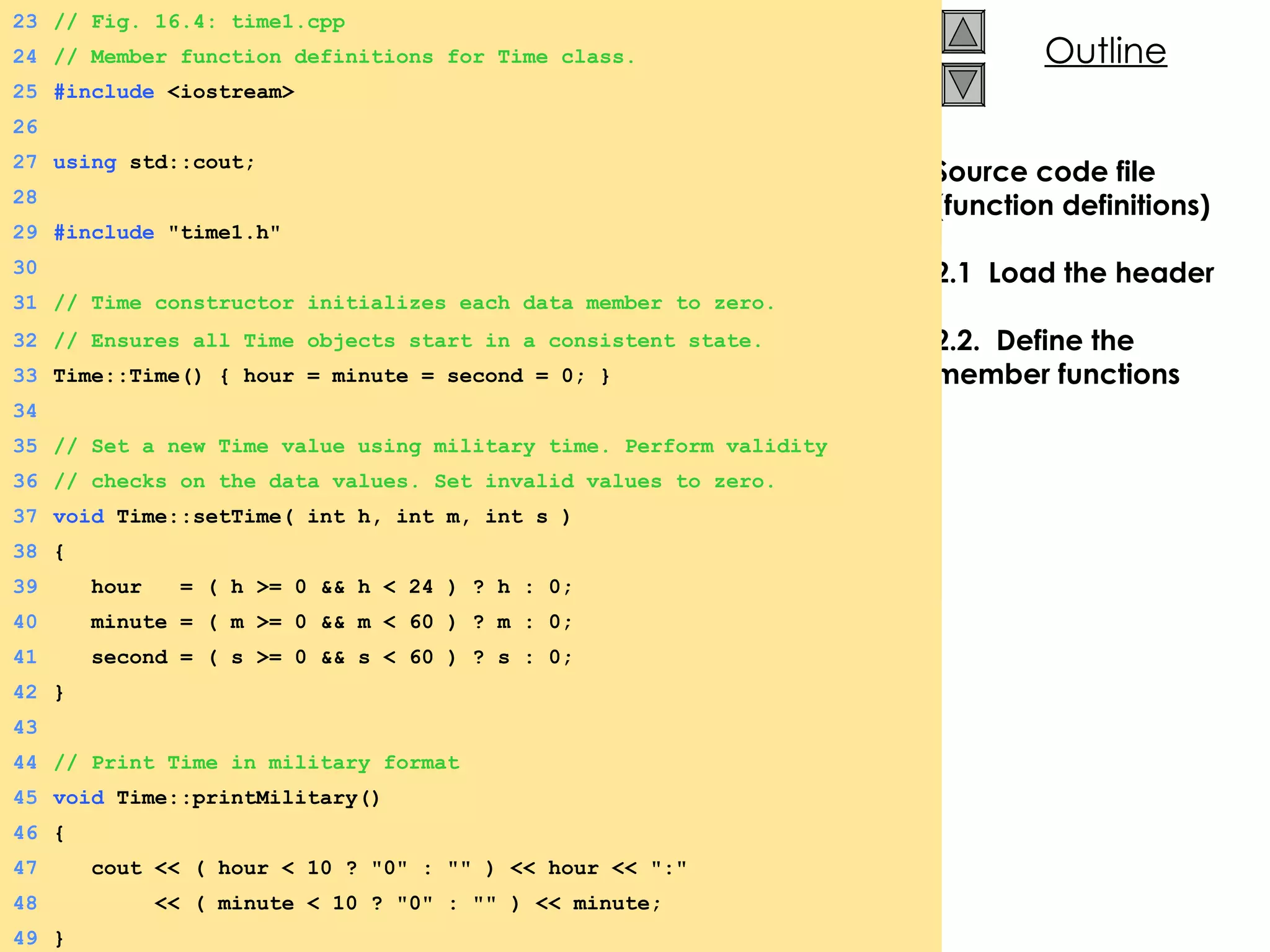This screenshot has height=952, width=1270.
Task: Click the closing brace on line 49
Action: [60, 938]
